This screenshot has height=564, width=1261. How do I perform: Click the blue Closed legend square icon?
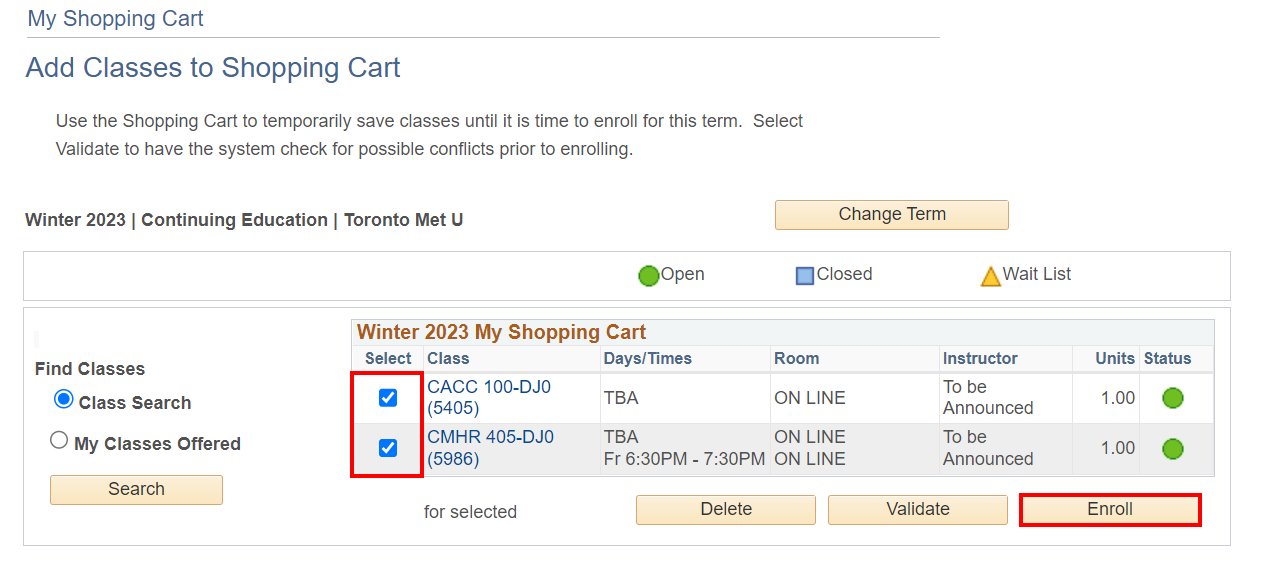tap(805, 275)
